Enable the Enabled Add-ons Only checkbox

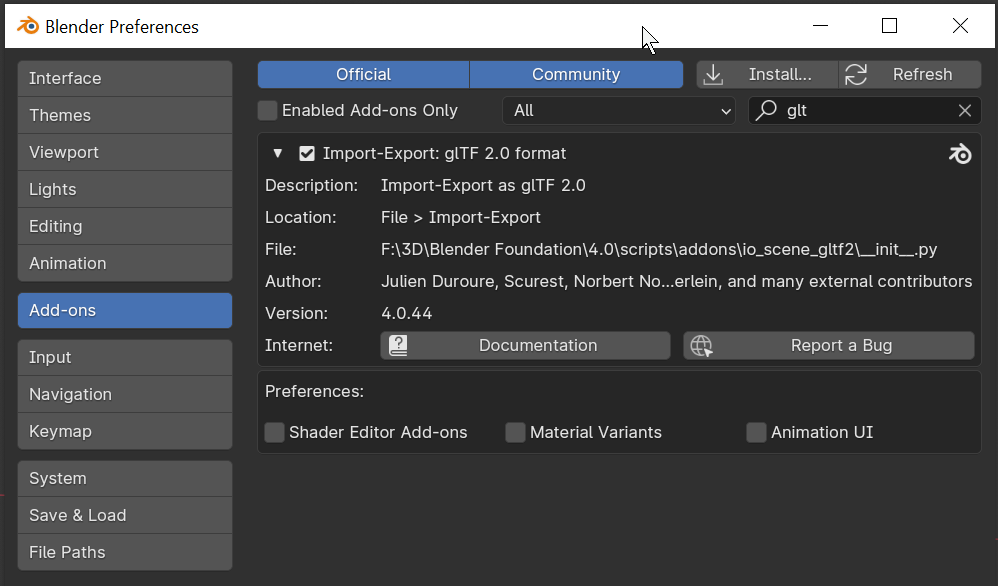point(267,110)
